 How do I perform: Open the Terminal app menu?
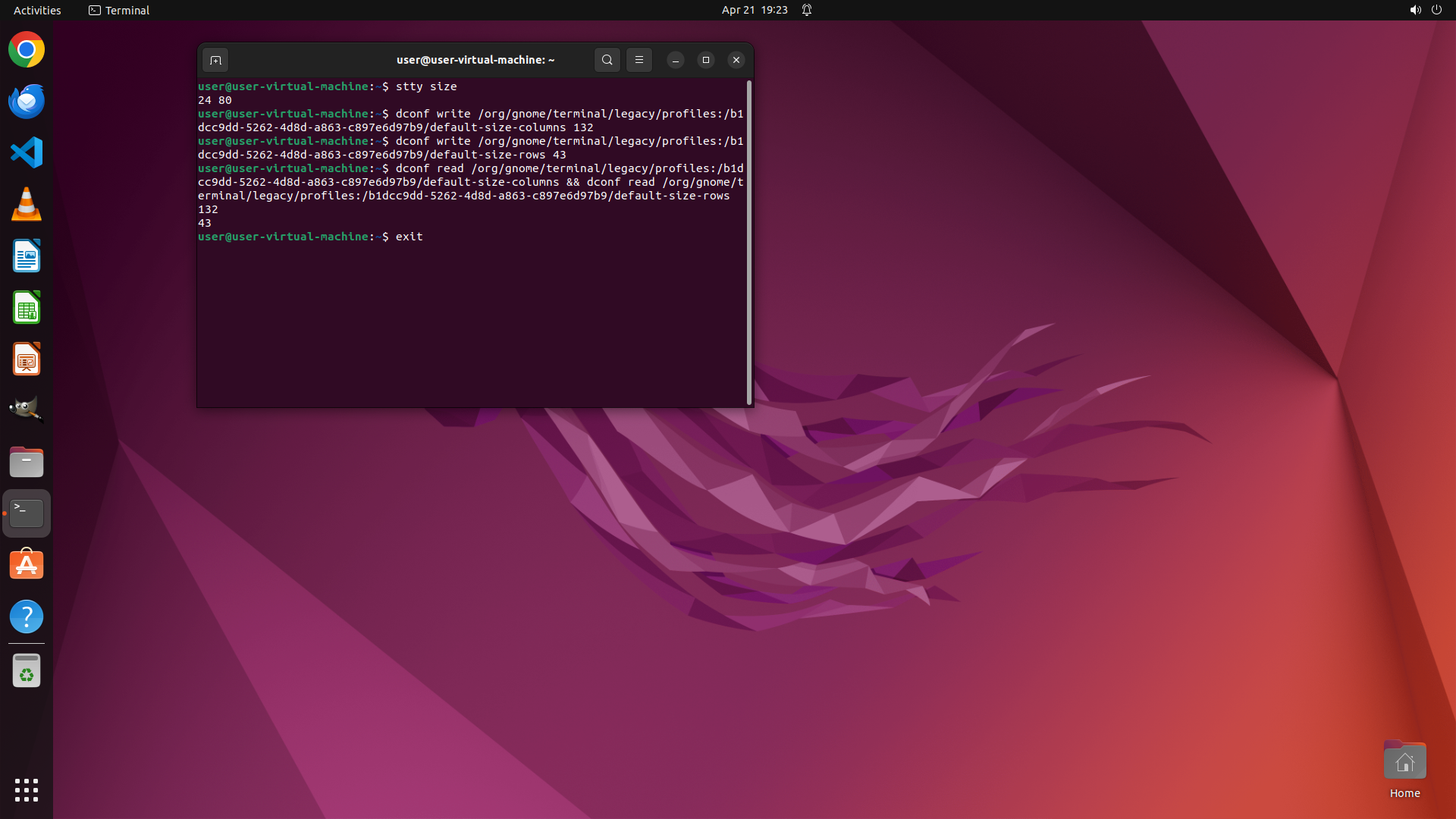(119, 10)
